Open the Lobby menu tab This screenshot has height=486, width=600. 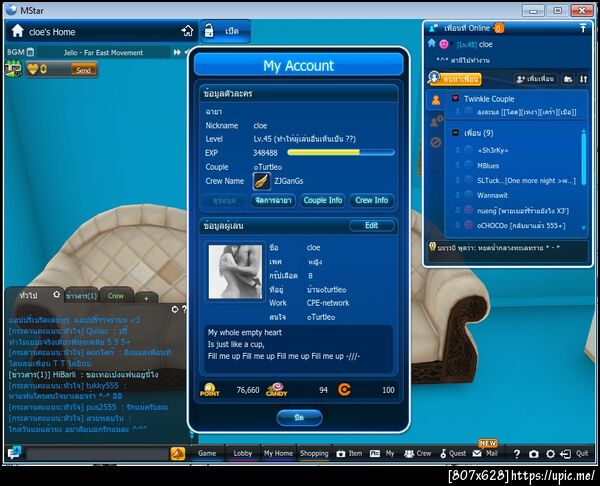[x=243, y=453]
